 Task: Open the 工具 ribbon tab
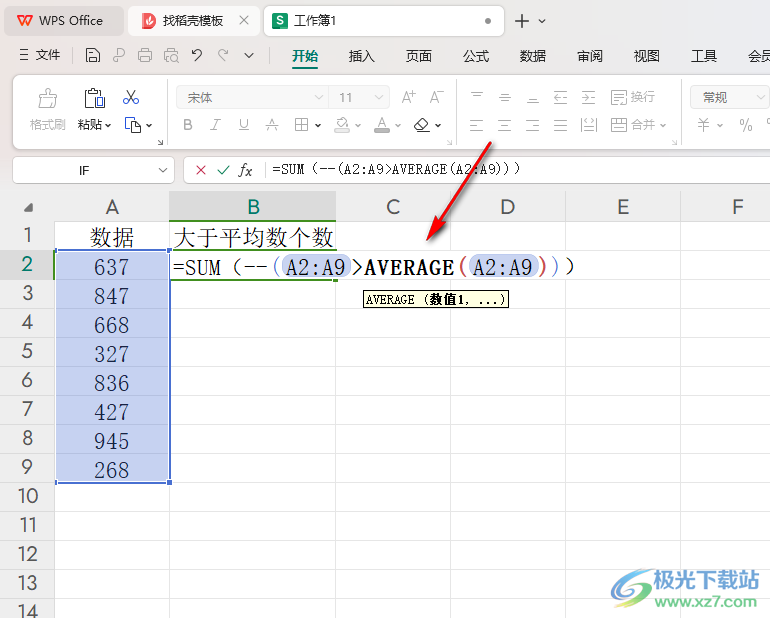704,56
